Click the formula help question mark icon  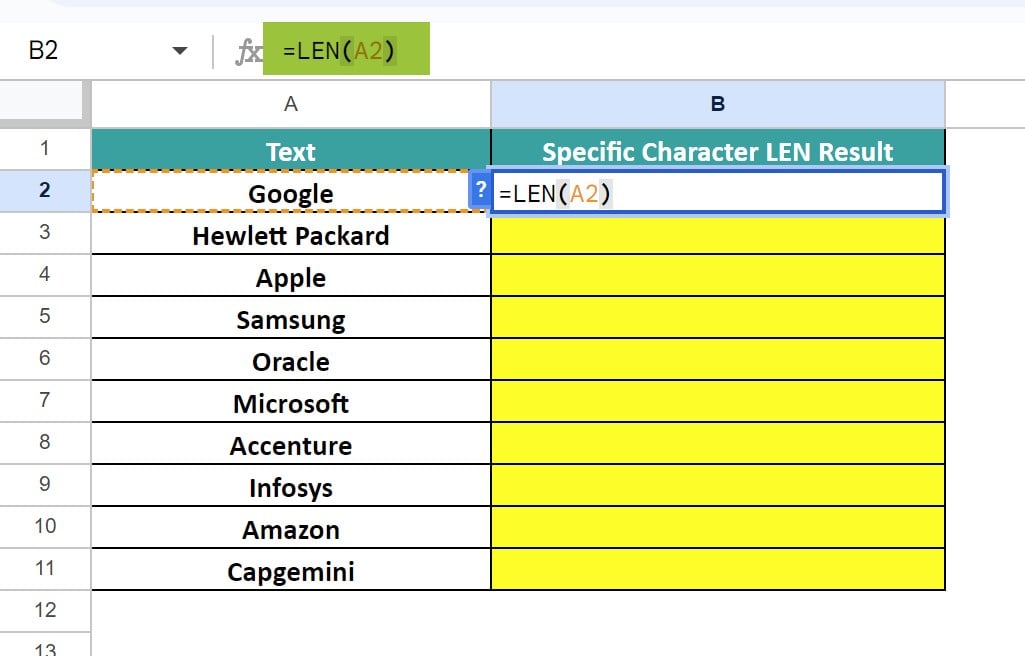481,192
